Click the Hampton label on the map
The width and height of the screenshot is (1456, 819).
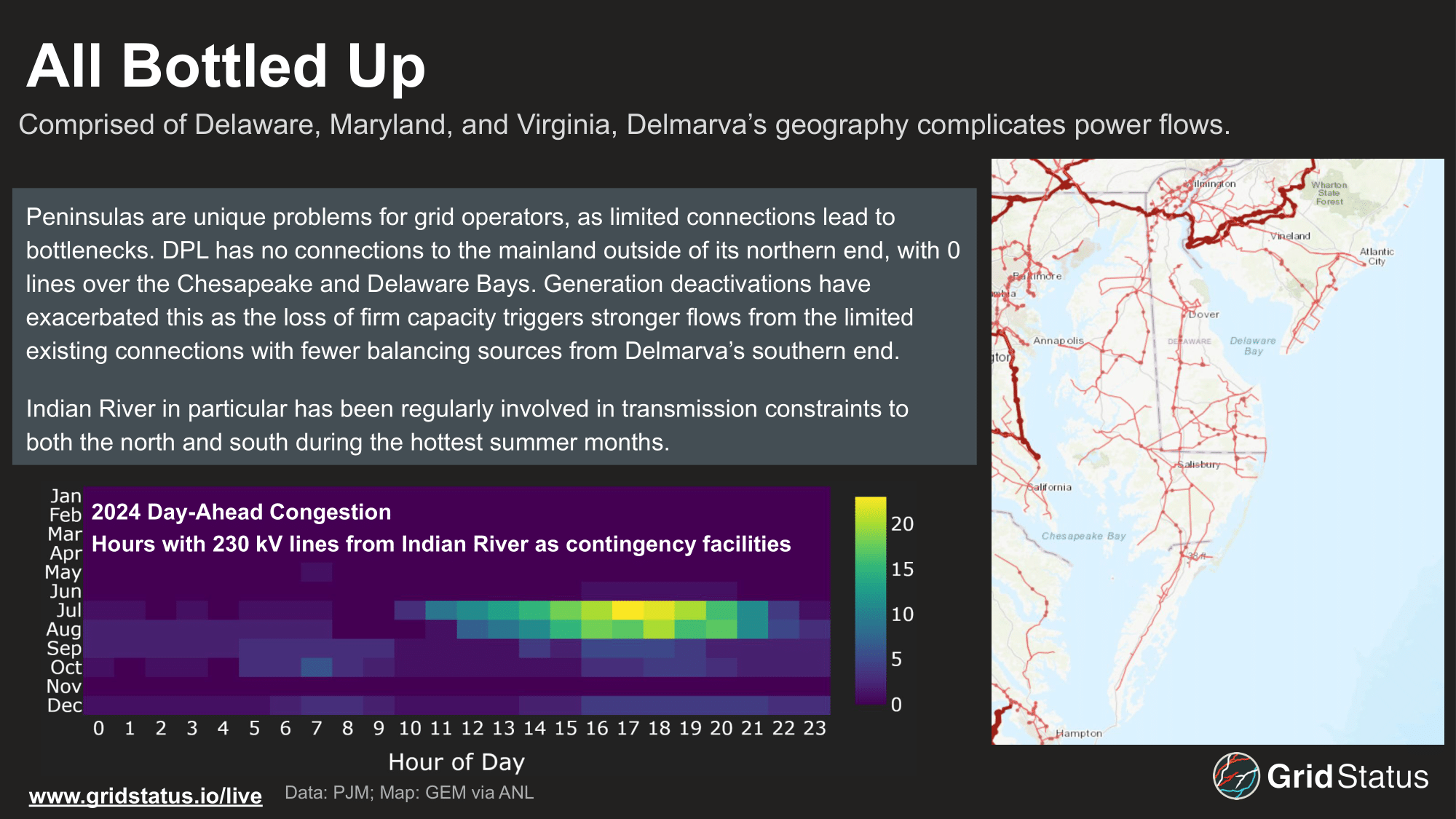pos(1079,733)
